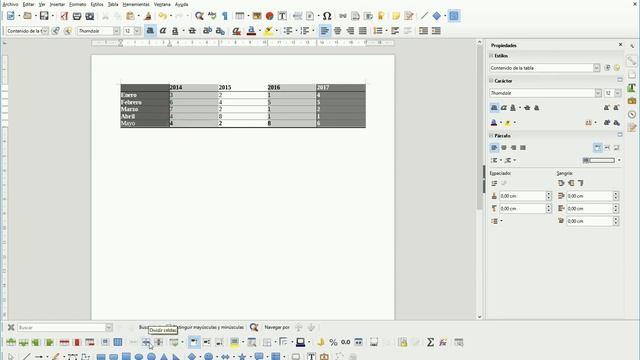
Task: Click above paragraph spacing input field
Action: pos(522,196)
